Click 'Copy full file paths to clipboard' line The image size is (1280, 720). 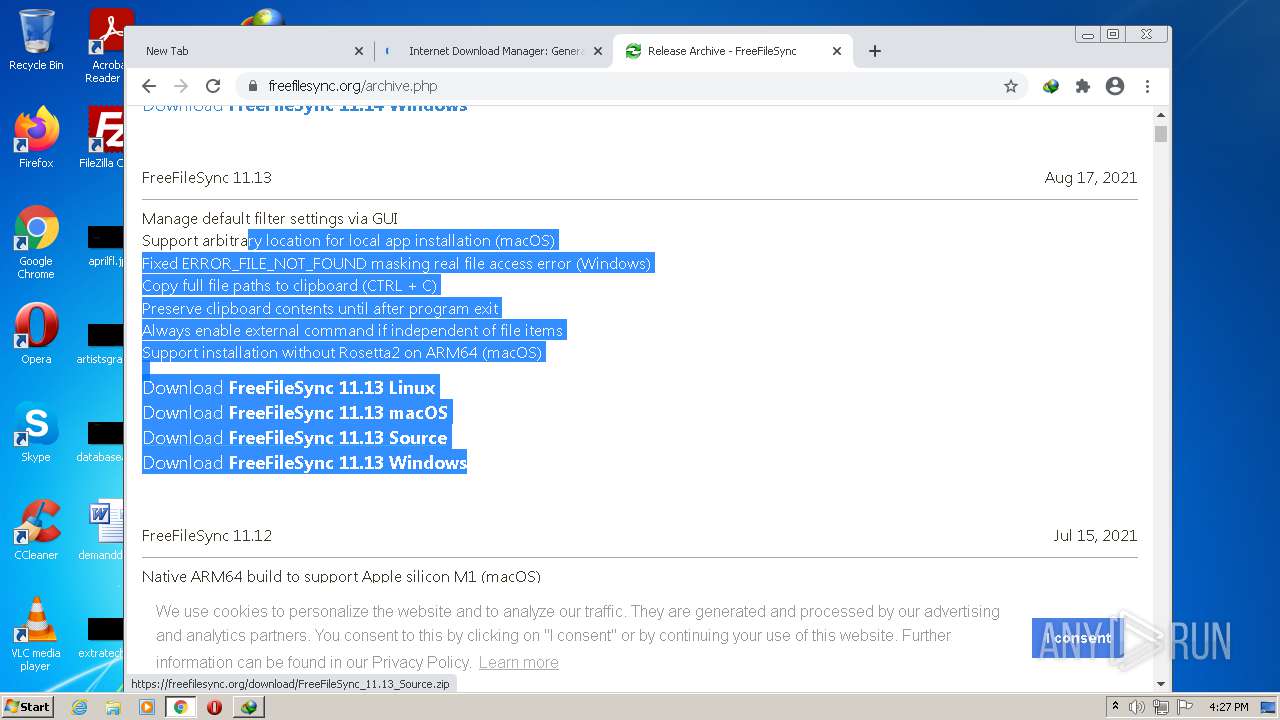[290, 286]
